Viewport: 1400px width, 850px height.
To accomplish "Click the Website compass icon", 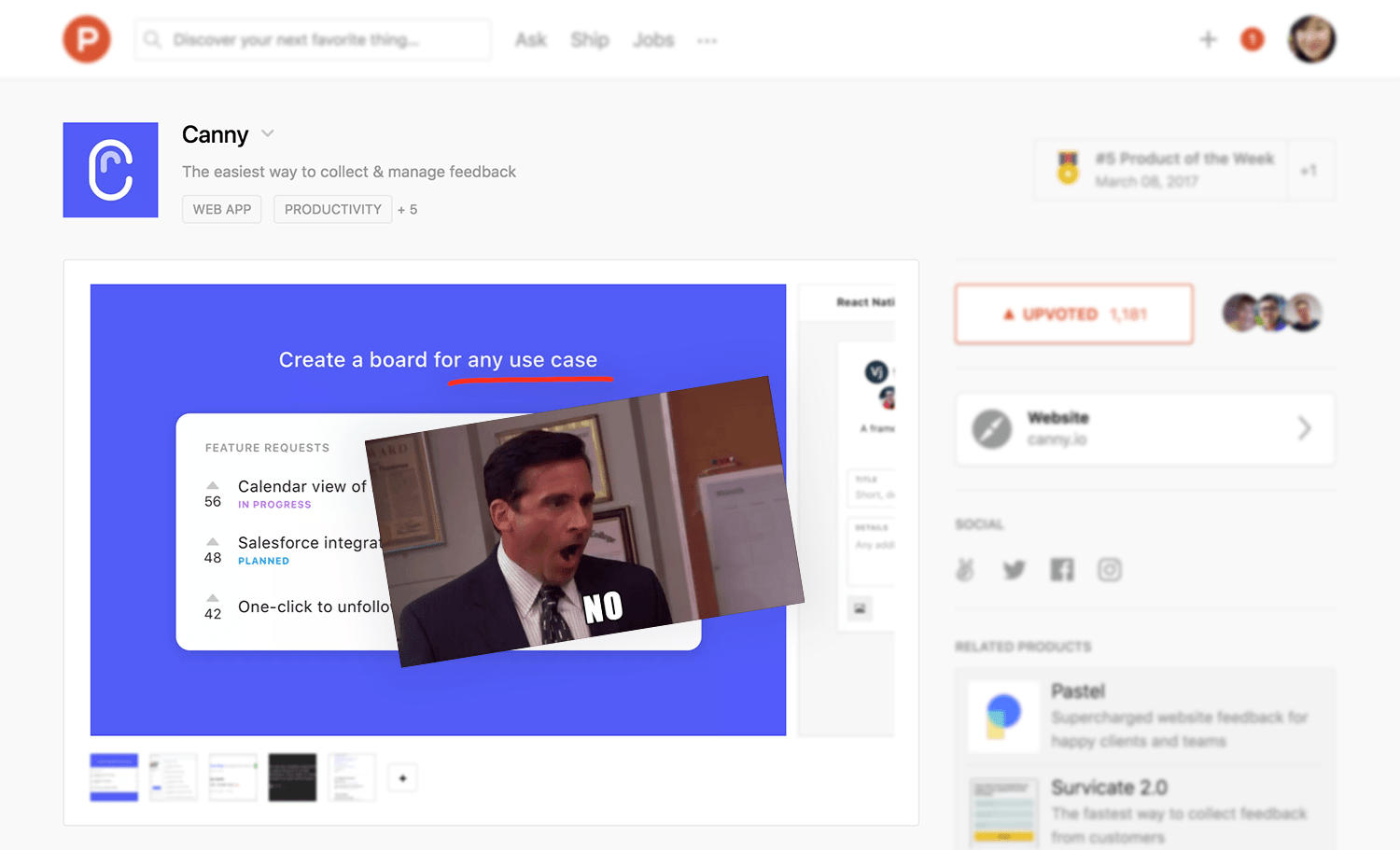I will tap(992, 429).
